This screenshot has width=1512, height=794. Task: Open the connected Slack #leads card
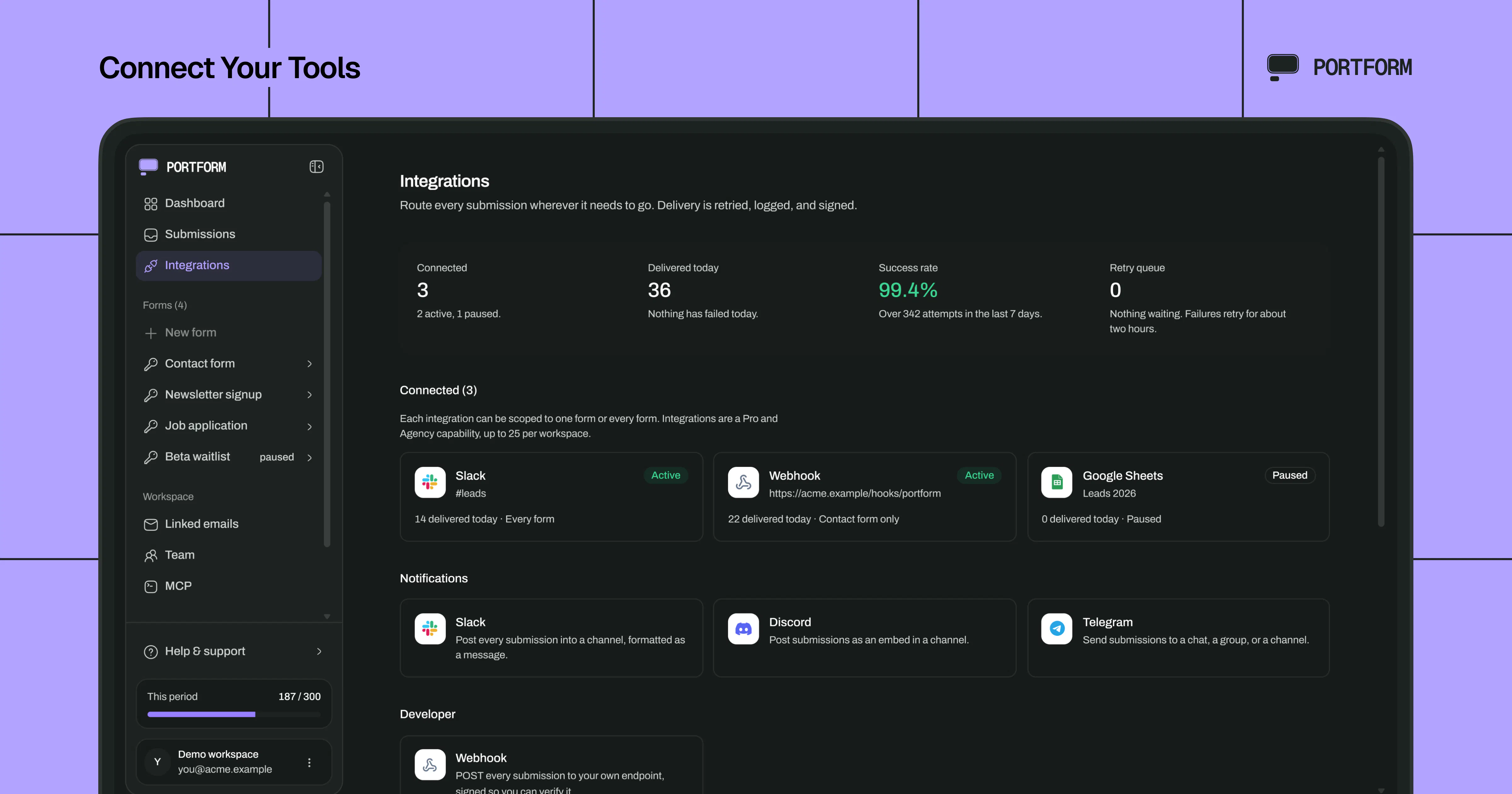pyautogui.click(x=551, y=497)
